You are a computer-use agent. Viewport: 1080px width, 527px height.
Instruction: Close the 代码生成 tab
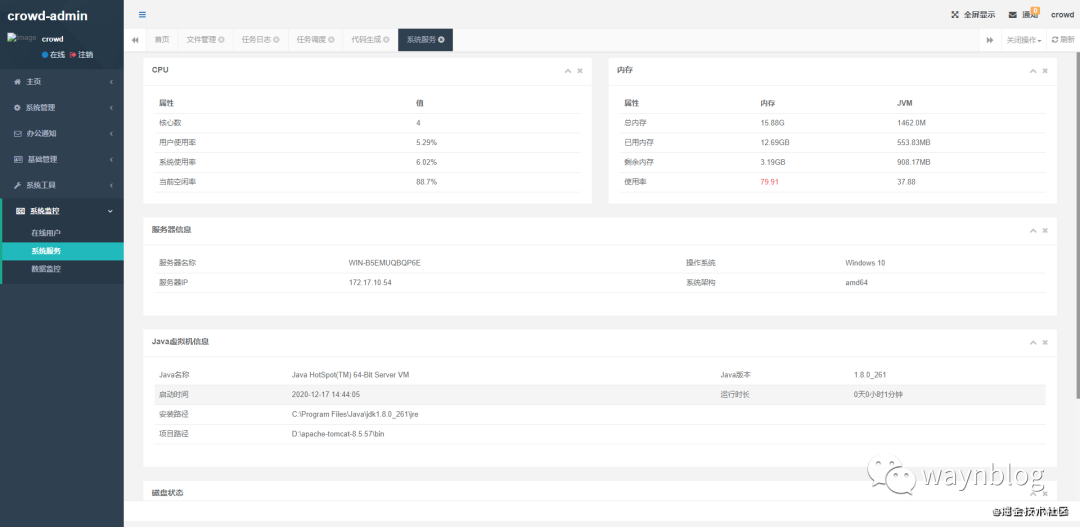[386, 40]
